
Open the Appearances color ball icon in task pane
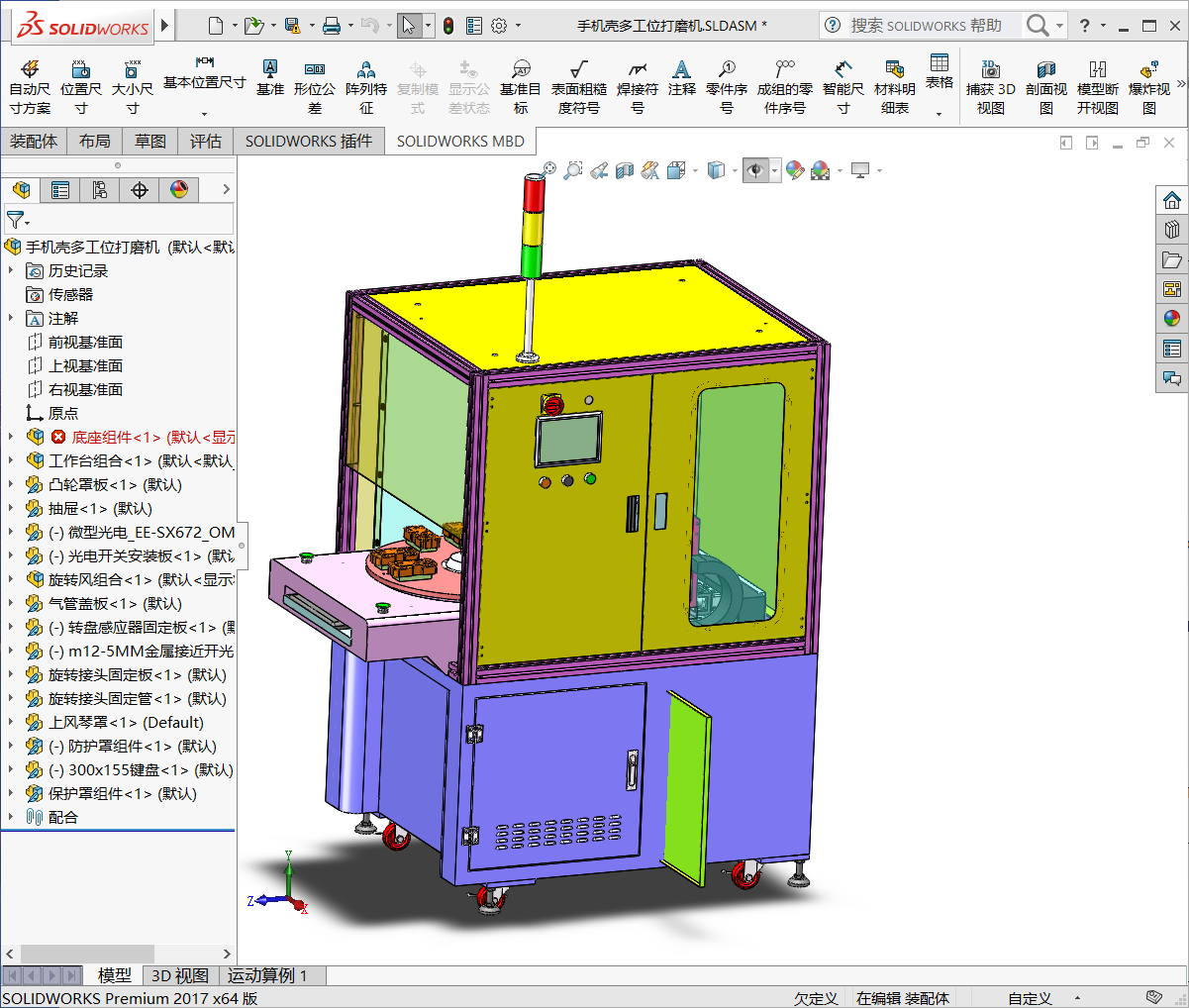click(1172, 318)
